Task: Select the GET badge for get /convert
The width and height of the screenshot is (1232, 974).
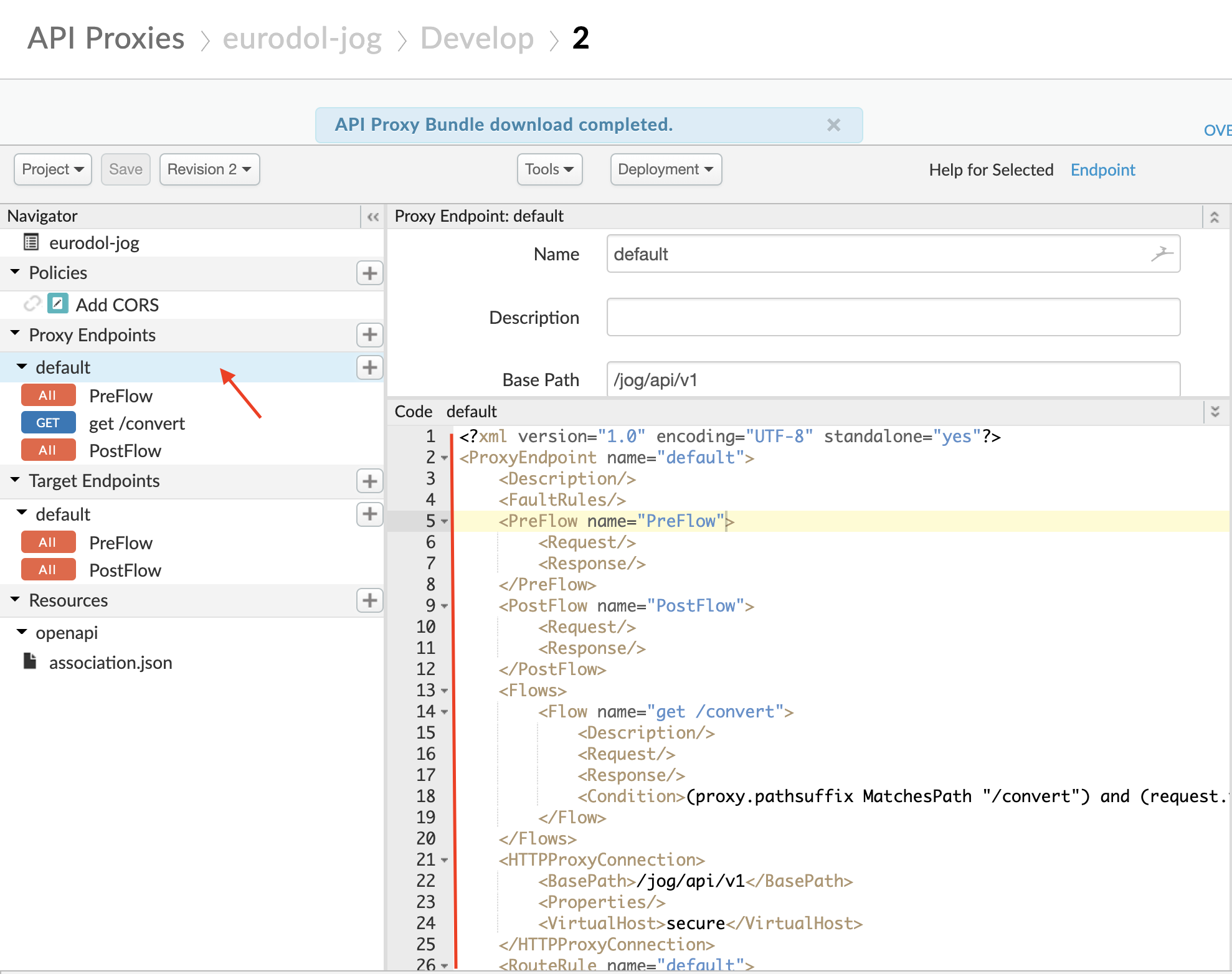Action: click(x=48, y=423)
